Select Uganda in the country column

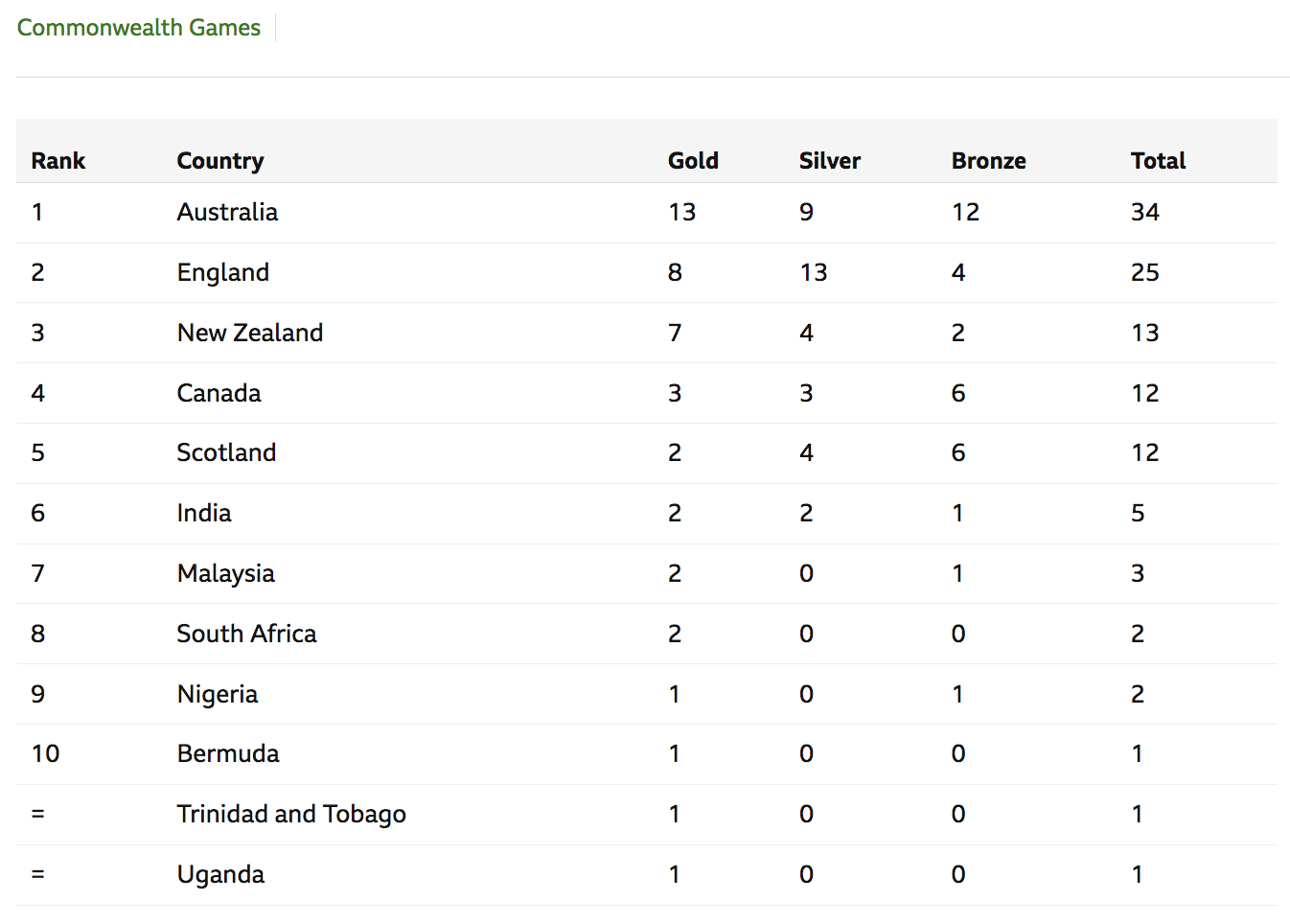pos(220,875)
